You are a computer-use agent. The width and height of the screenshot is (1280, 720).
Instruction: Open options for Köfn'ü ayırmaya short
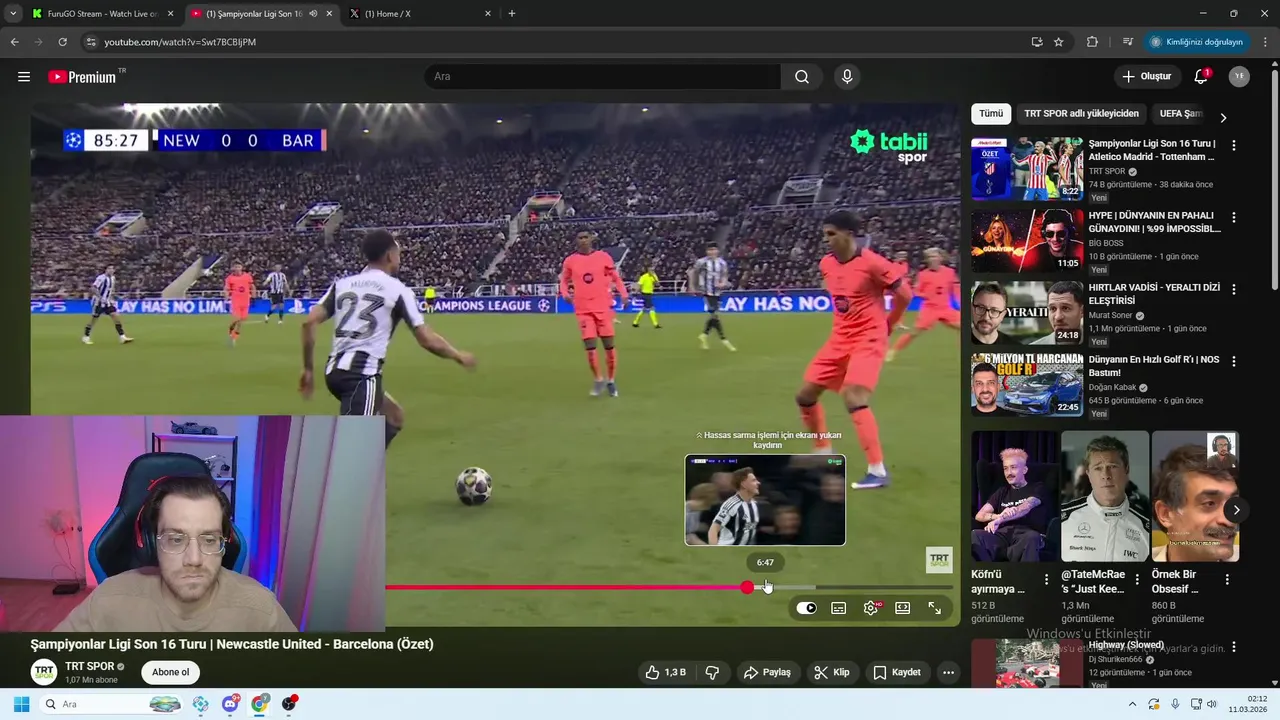tap(1047, 579)
